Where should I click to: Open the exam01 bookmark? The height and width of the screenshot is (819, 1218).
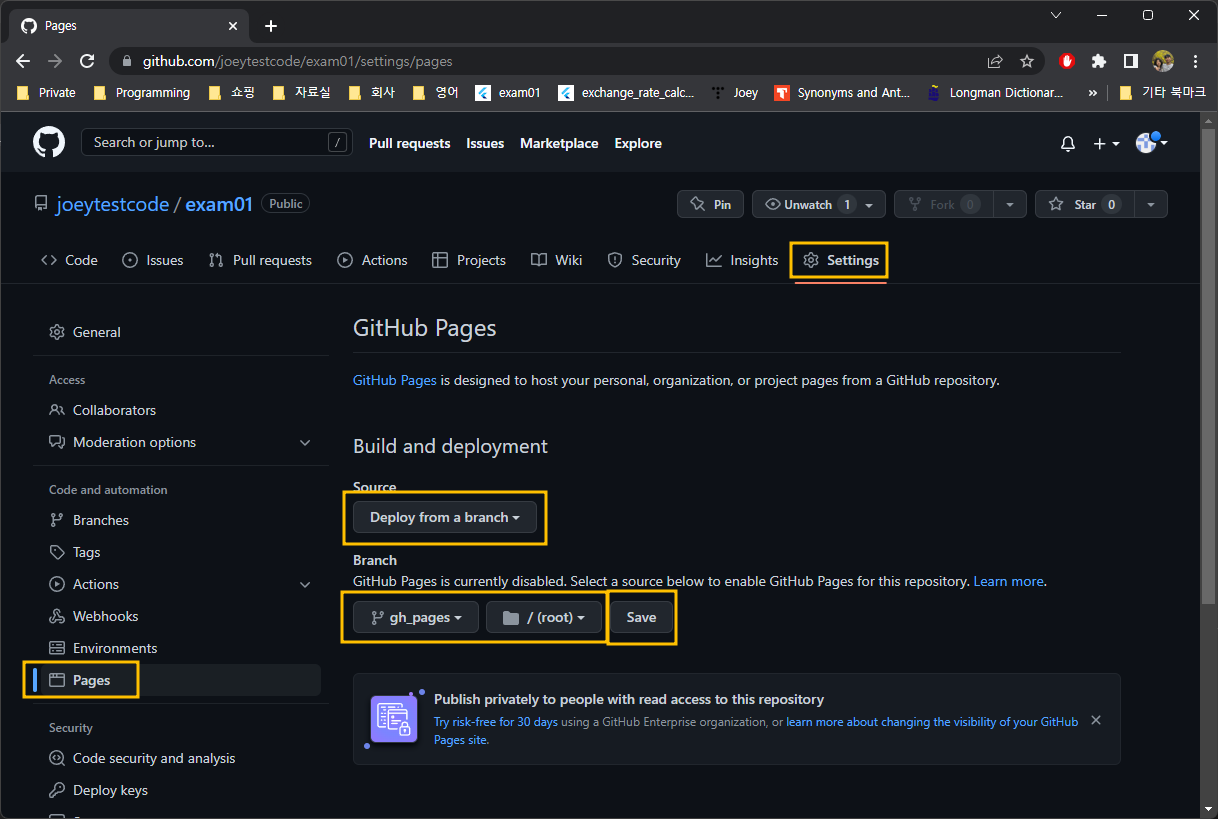click(508, 92)
